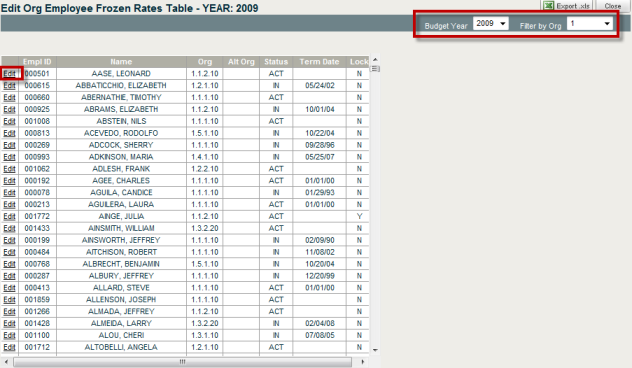Open Edit link for employee 001772

[9, 216]
